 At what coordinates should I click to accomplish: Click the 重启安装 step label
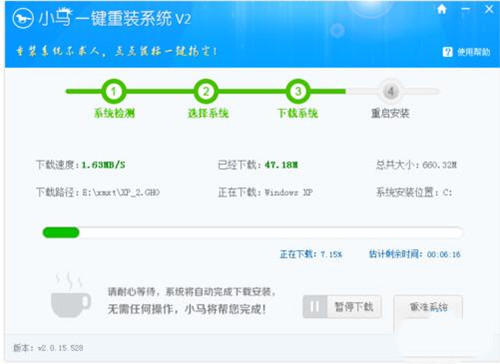tap(390, 114)
